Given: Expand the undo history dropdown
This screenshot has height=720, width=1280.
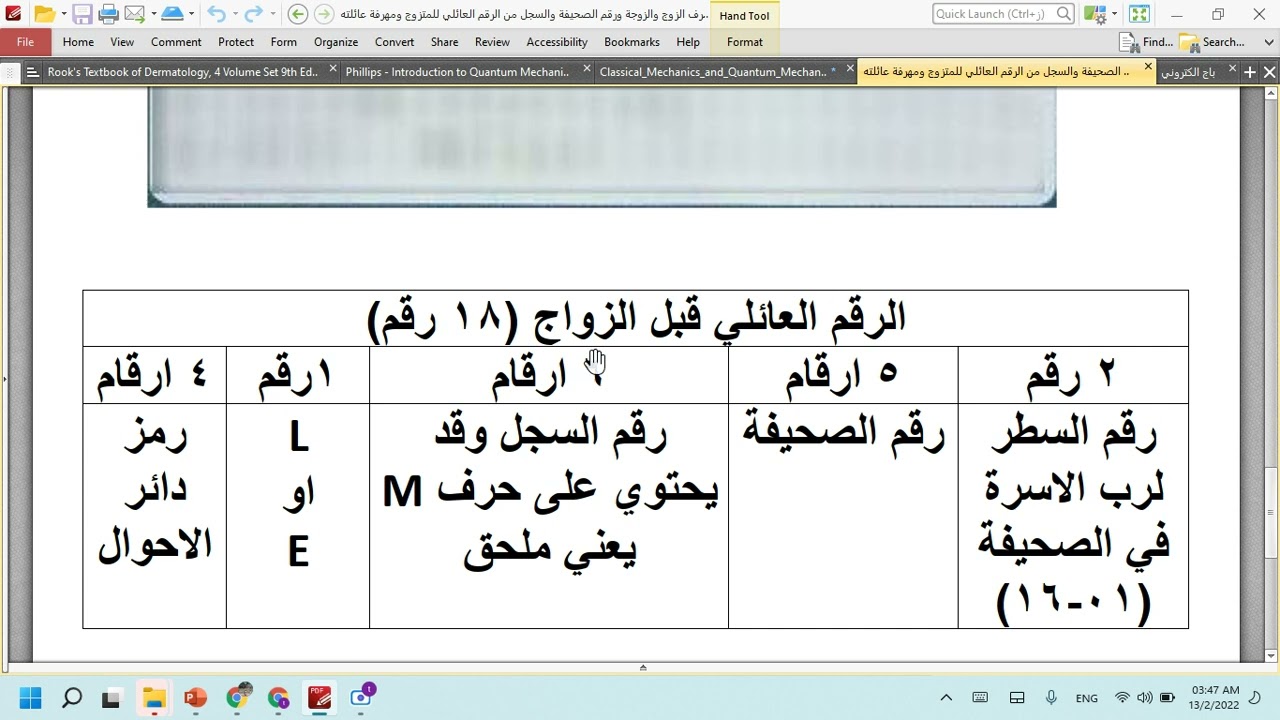Looking at the screenshot, I should (235, 14).
